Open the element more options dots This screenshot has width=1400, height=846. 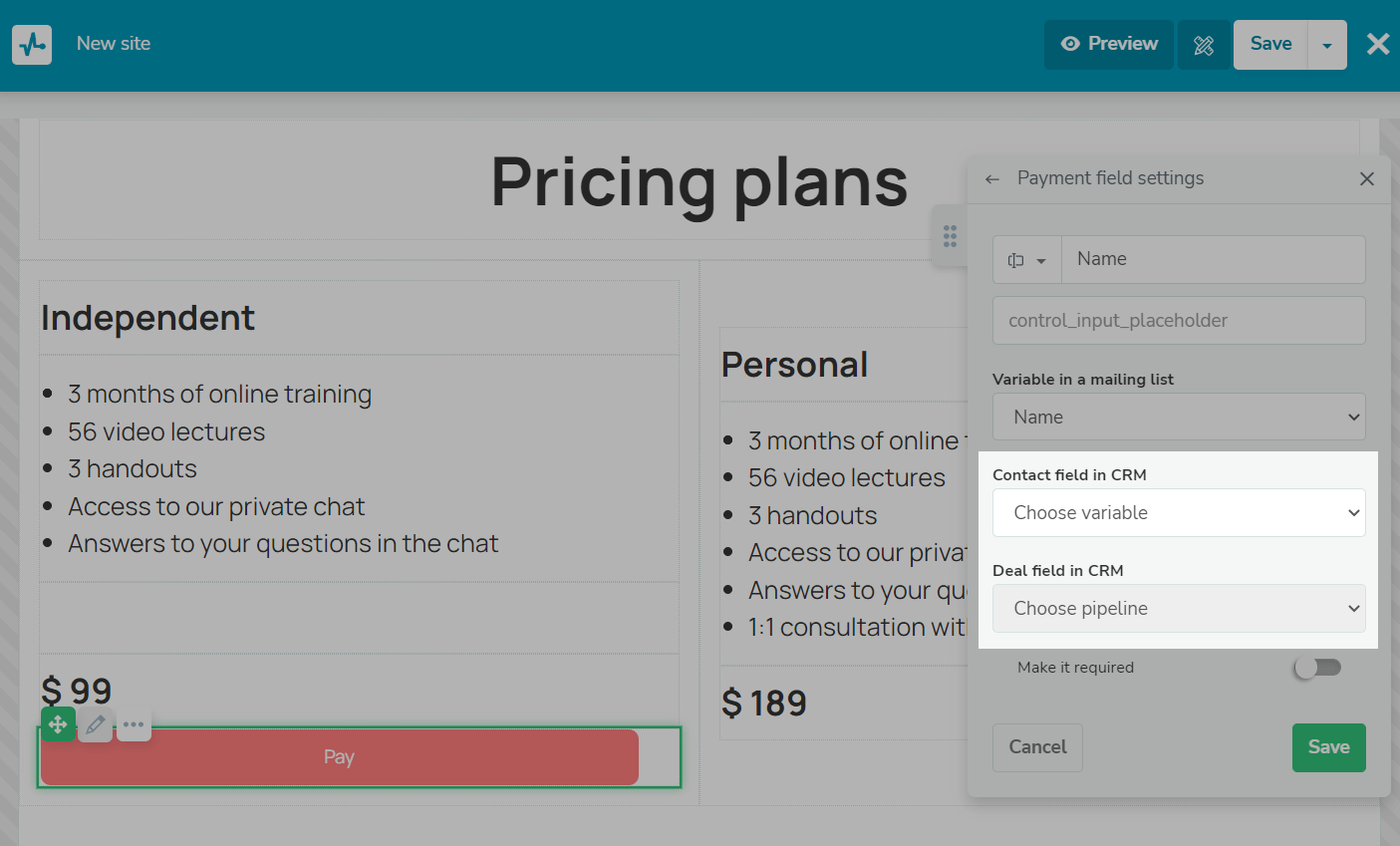(134, 724)
